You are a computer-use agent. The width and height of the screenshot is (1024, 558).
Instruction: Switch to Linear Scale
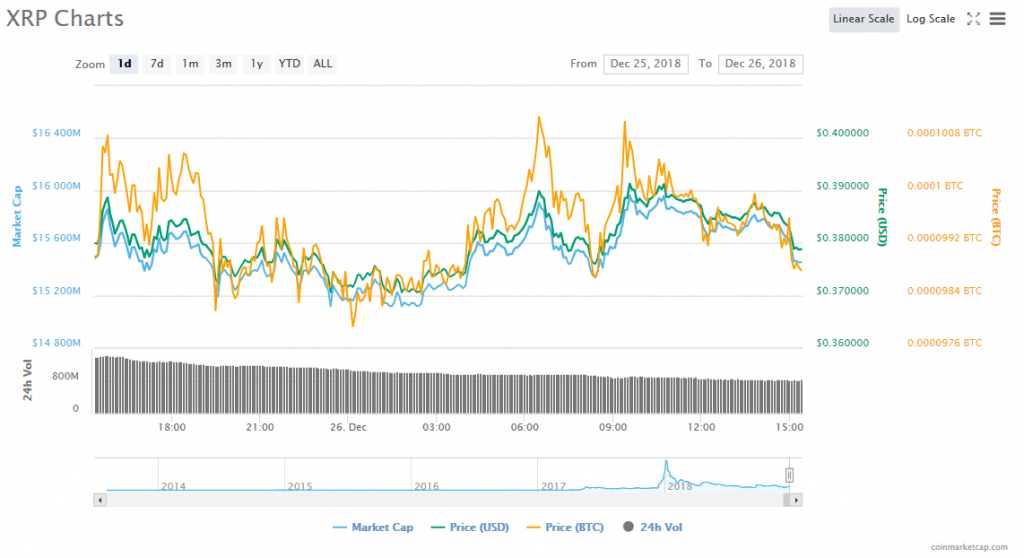click(863, 19)
